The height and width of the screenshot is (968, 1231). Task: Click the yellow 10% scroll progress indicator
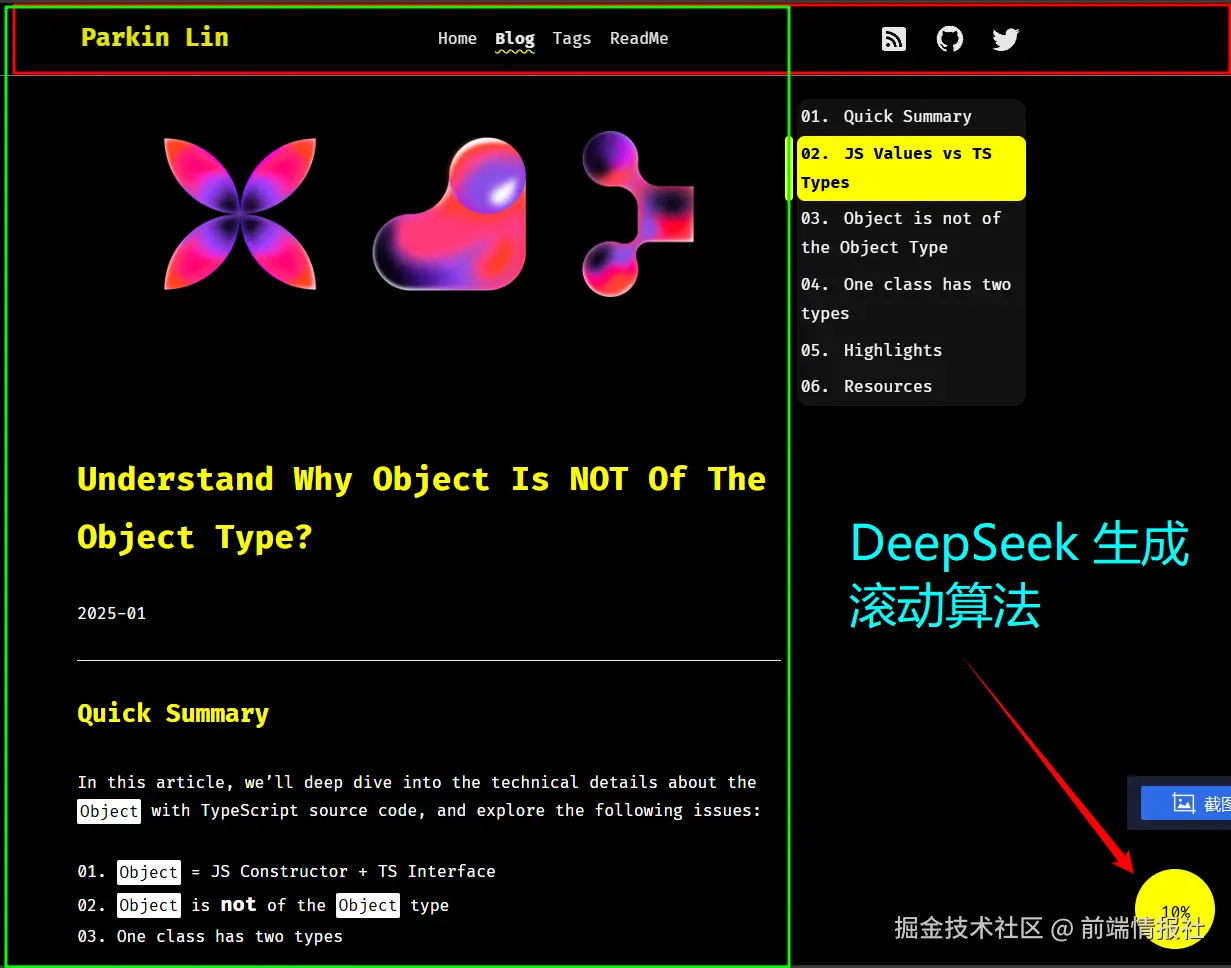click(1175, 909)
